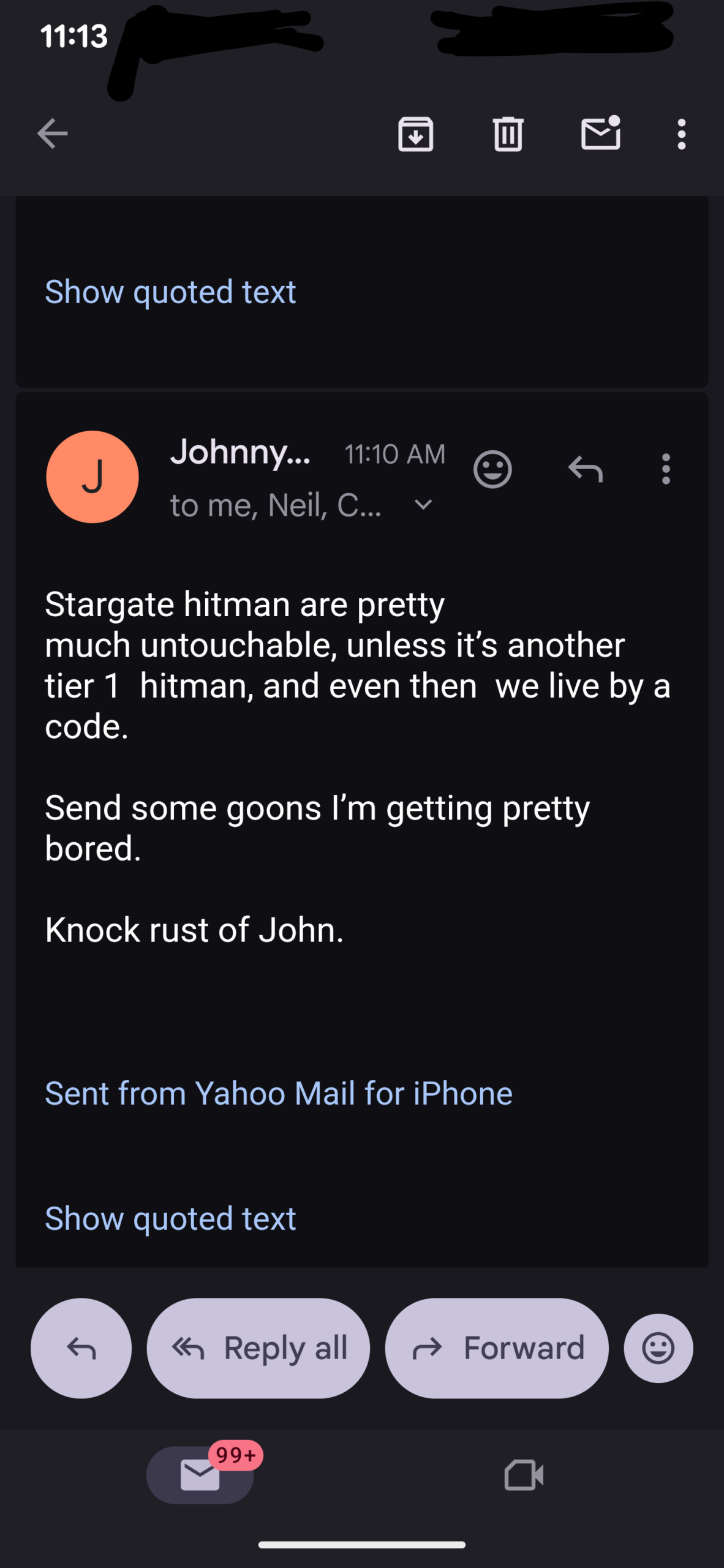
Task: Switch to the Meet video tab
Action: click(524, 1475)
